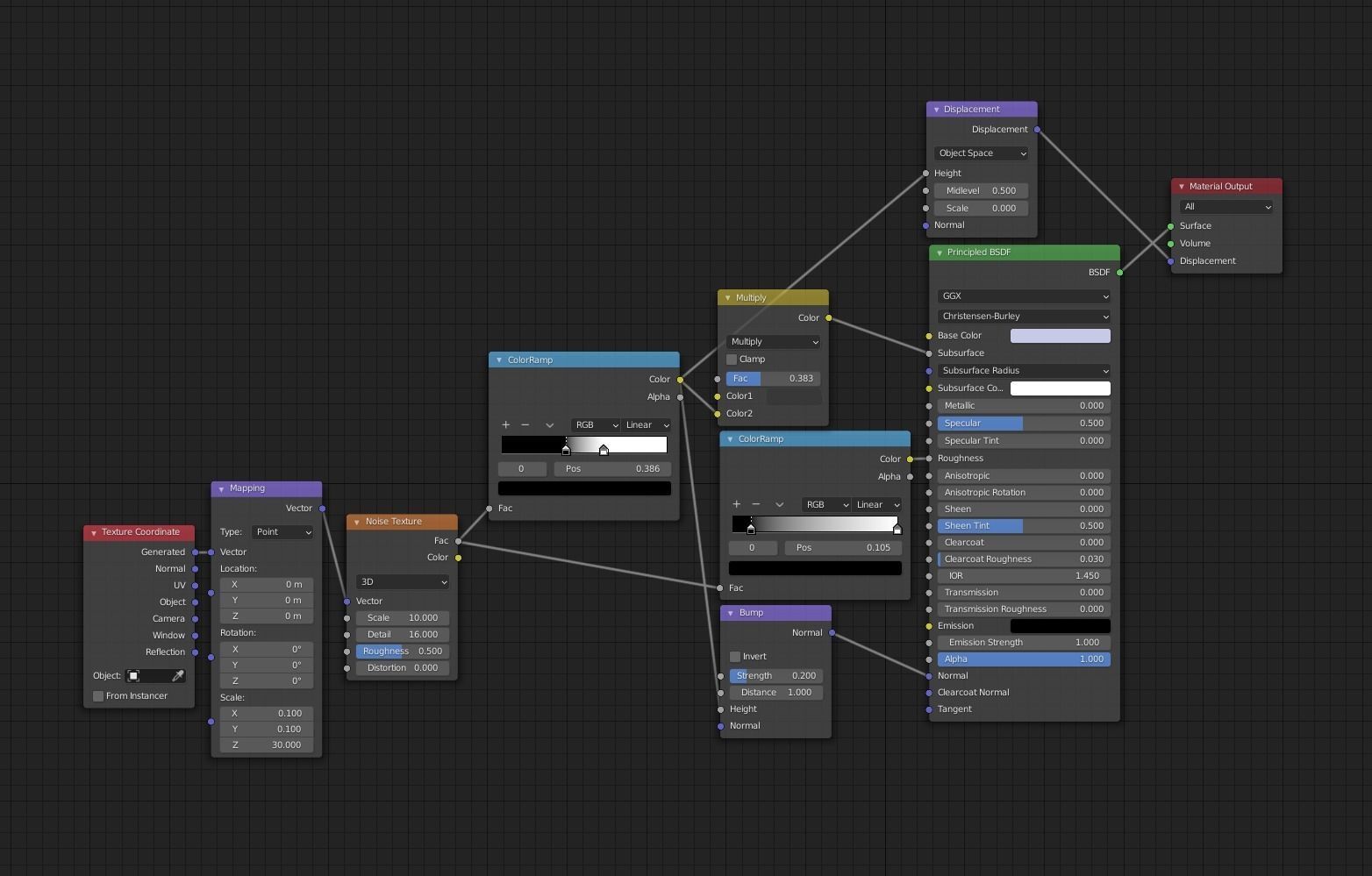Click the UV output socket on Texture Coordinate
1372x876 pixels.
tap(195, 586)
